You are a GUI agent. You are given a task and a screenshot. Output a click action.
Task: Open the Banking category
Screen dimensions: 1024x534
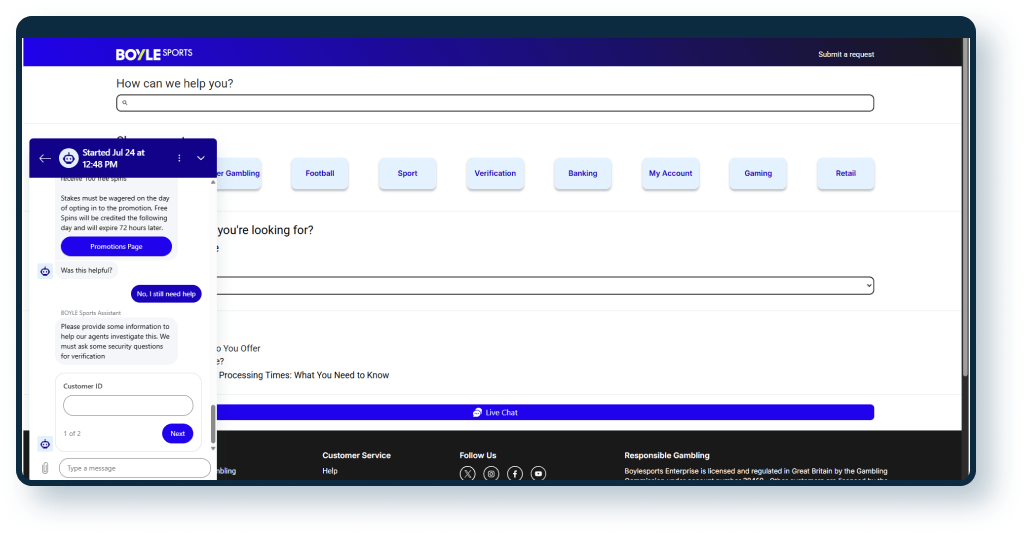coord(583,173)
